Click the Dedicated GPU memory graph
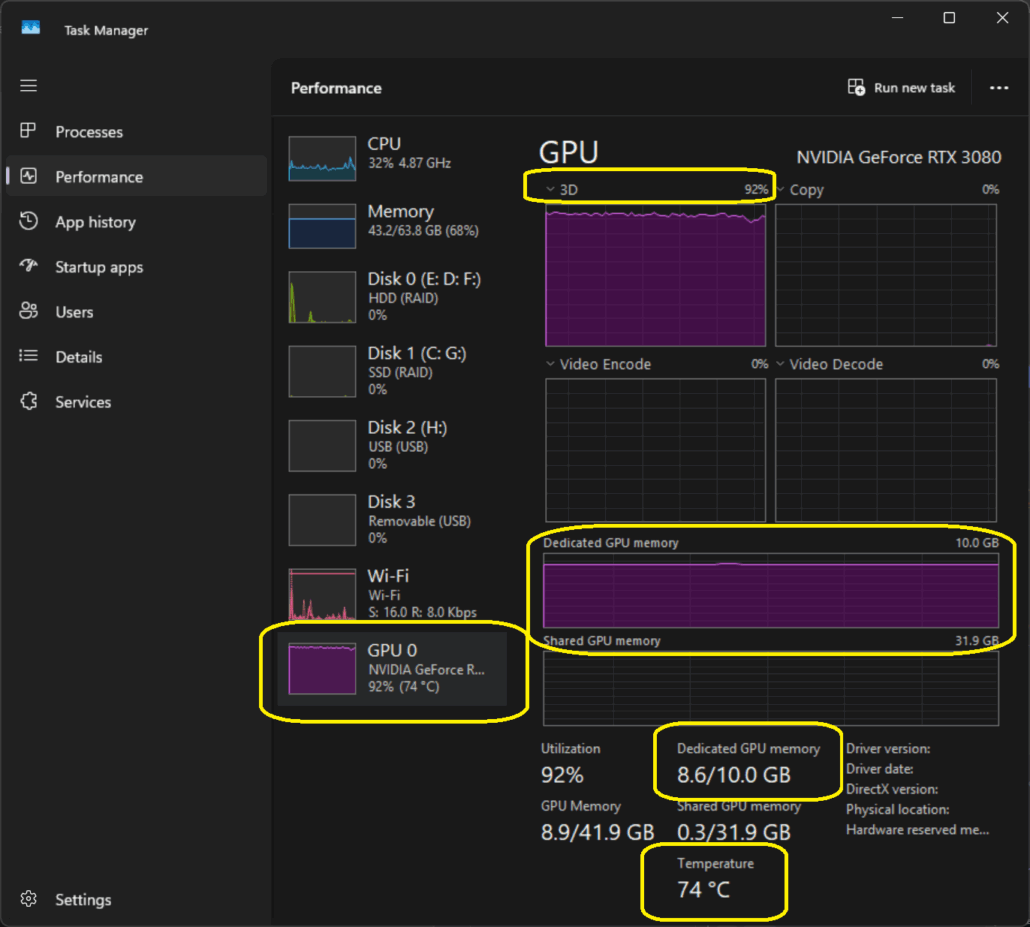The image size is (1030, 927). pyautogui.click(x=771, y=591)
